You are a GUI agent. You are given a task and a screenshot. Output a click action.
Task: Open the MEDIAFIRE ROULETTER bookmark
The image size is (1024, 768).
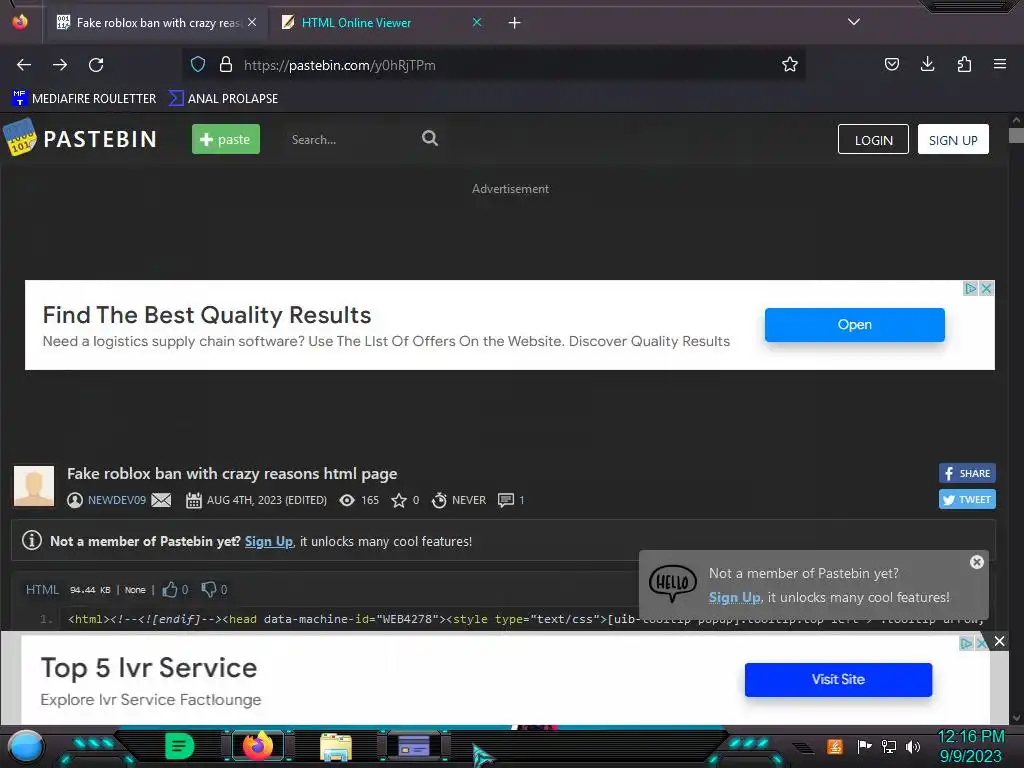click(85, 99)
